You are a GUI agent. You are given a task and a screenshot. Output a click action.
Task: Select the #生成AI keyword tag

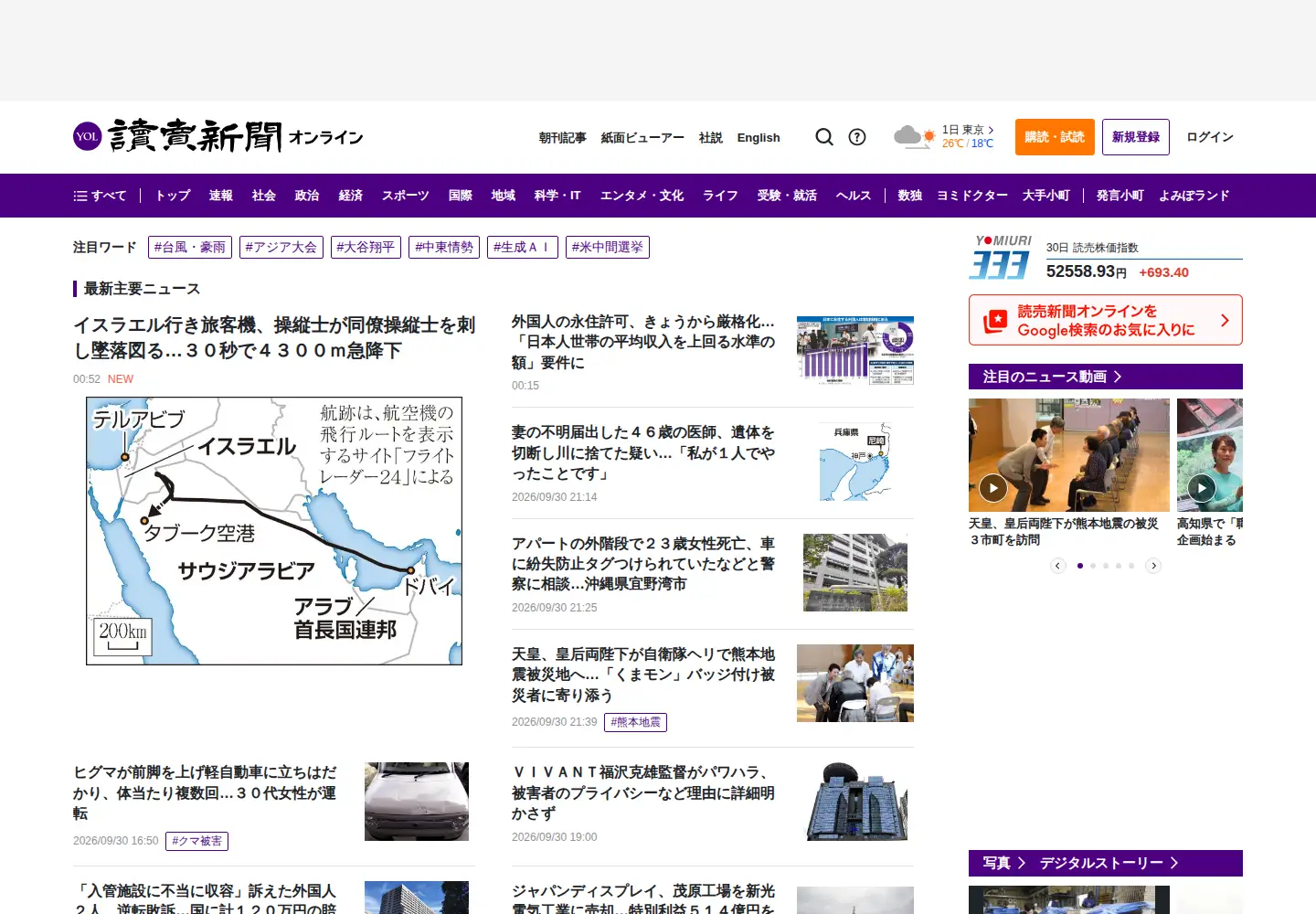[x=522, y=247]
